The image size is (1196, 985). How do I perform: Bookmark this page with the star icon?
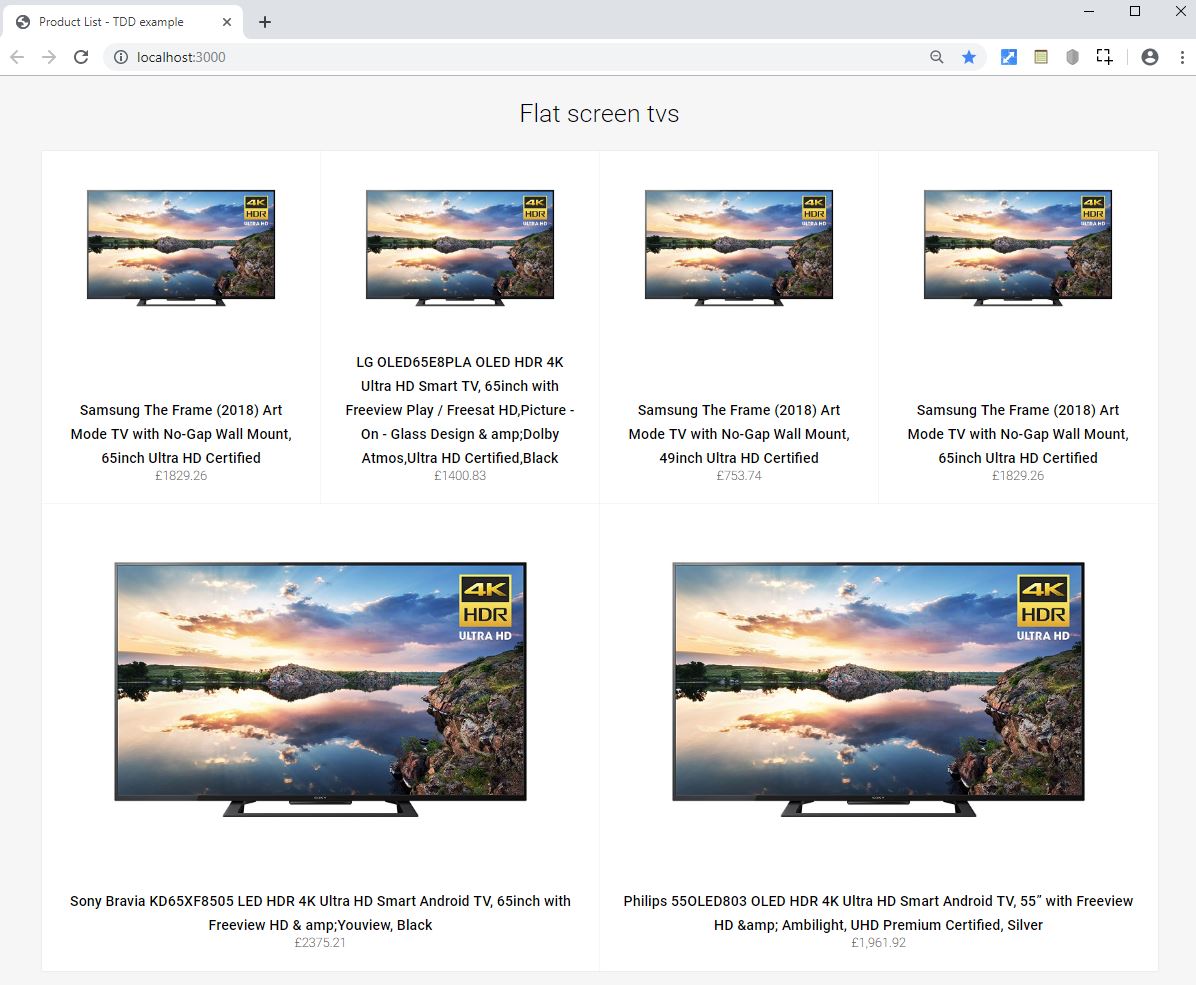[969, 57]
